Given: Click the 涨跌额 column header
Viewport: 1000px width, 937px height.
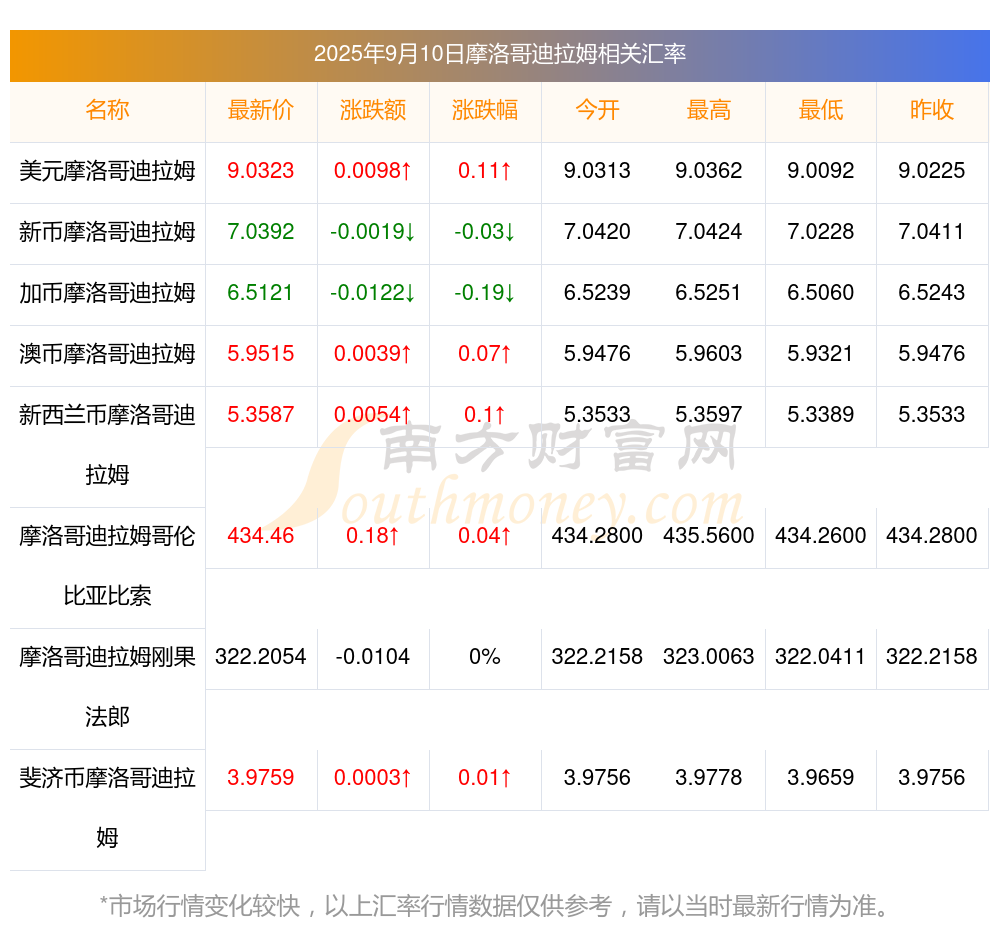Looking at the screenshot, I should click(x=372, y=110).
